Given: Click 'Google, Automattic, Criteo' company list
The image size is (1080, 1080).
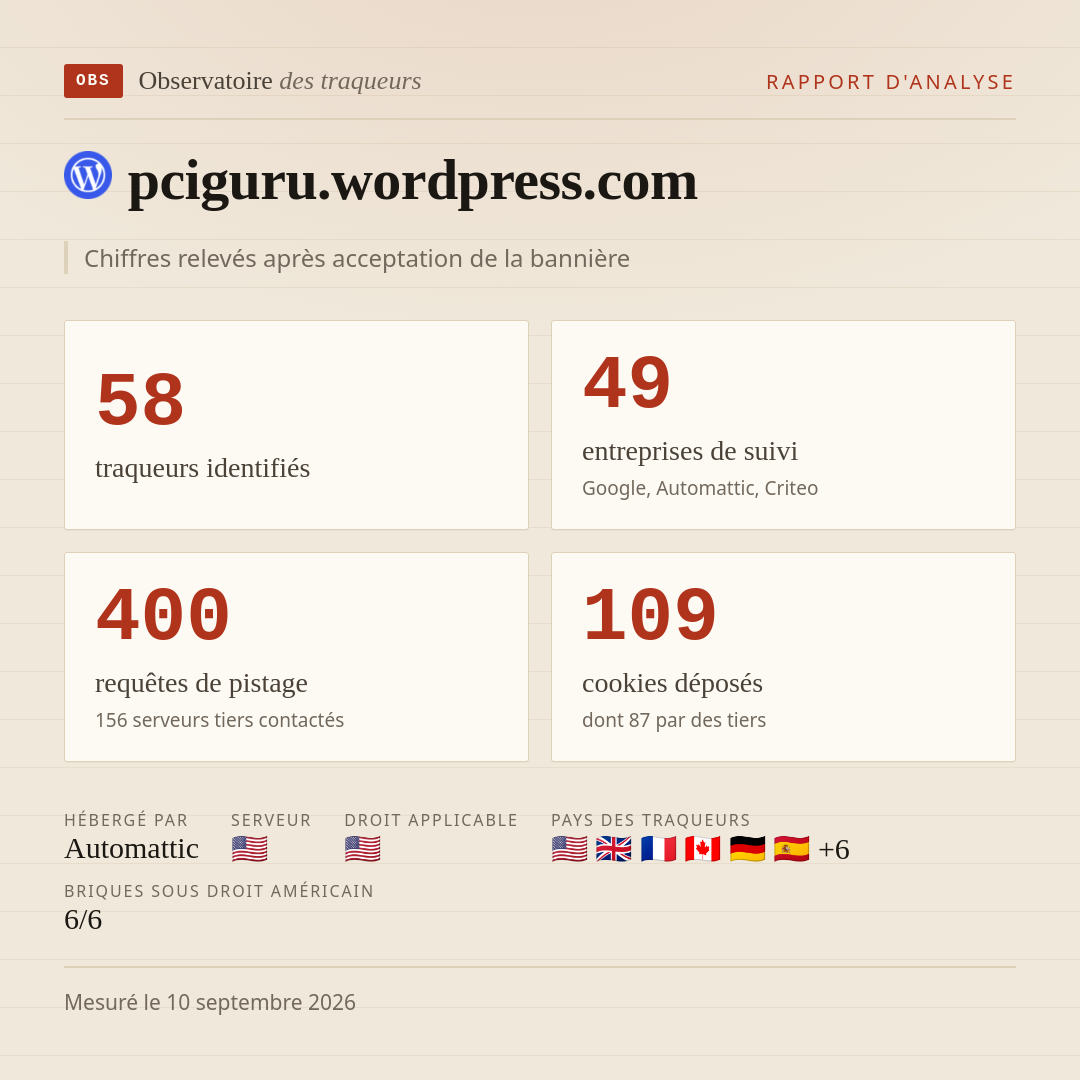Looking at the screenshot, I should tap(700, 488).
